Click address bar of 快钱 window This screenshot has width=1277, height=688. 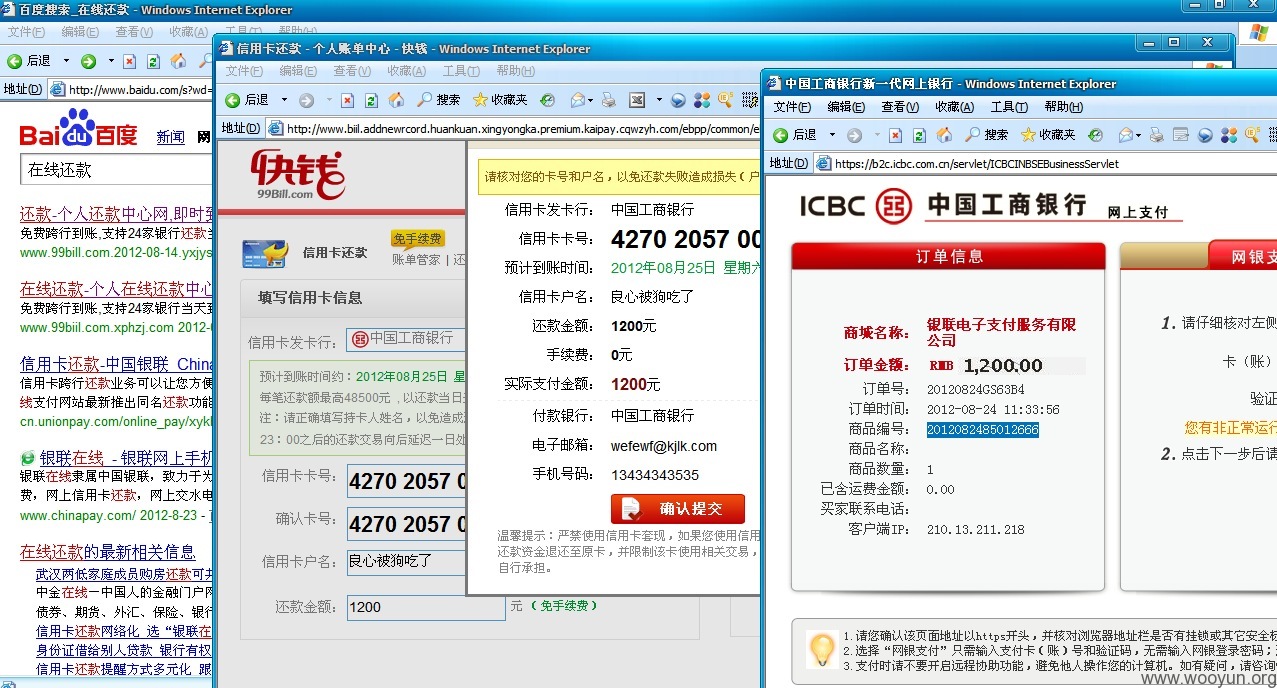pyautogui.click(x=512, y=128)
